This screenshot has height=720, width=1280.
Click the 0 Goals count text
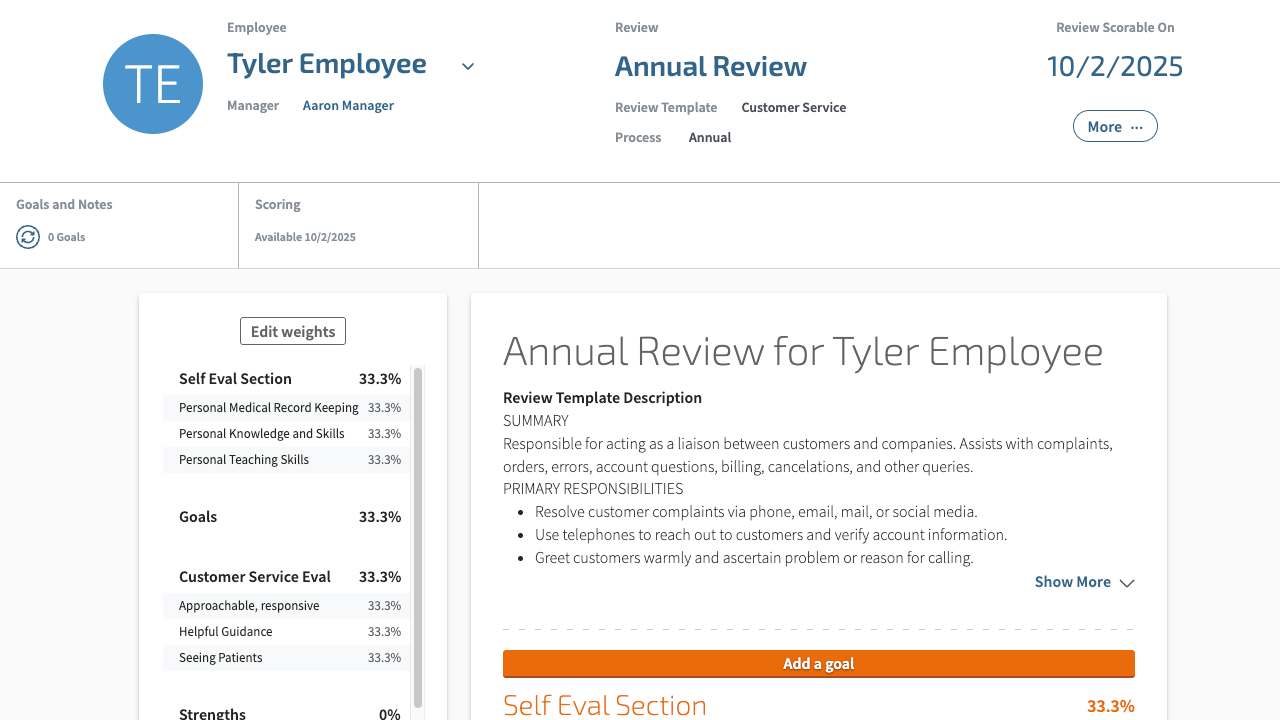(67, 237)
